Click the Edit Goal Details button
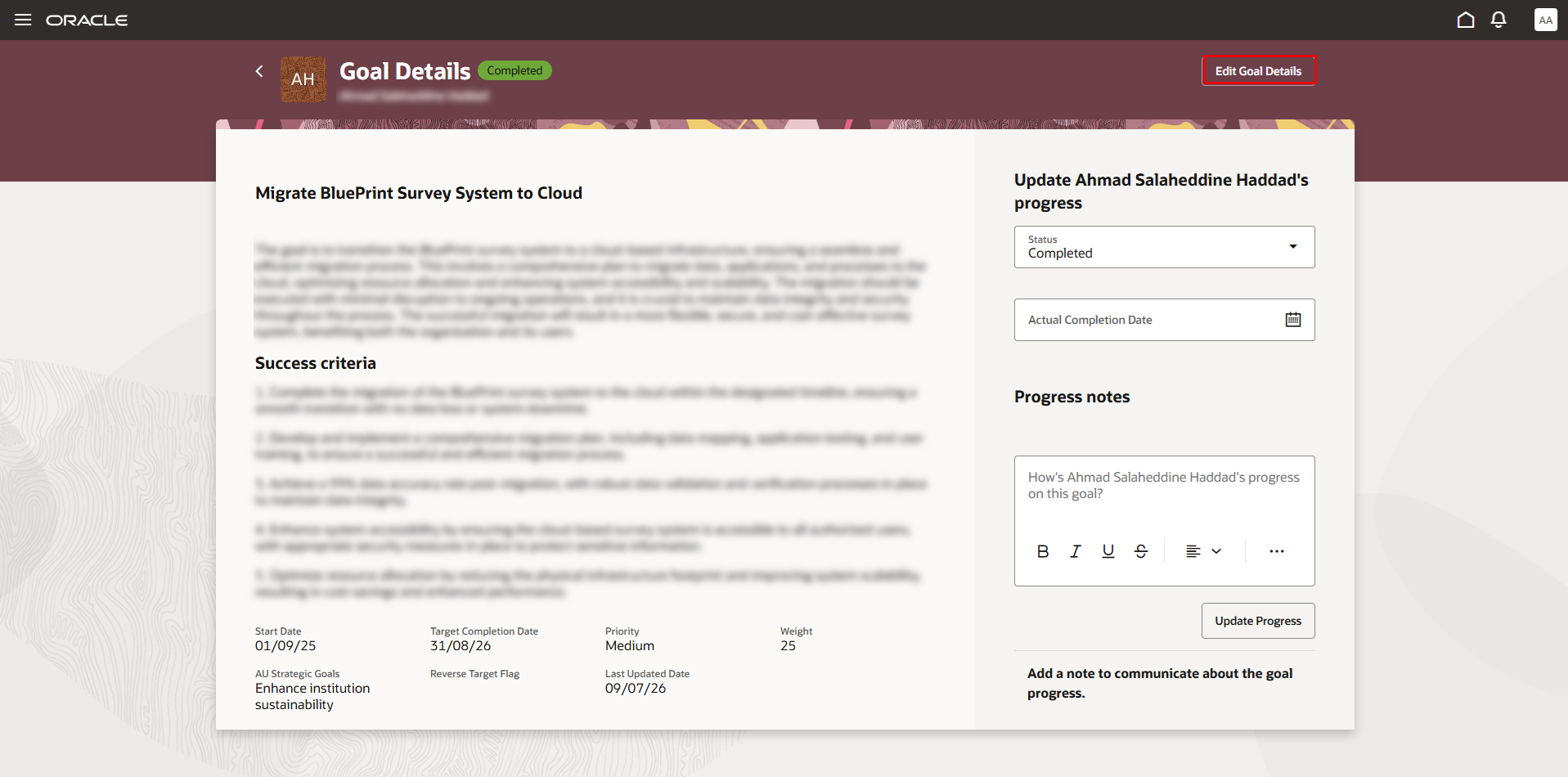 click(1258, 71)
